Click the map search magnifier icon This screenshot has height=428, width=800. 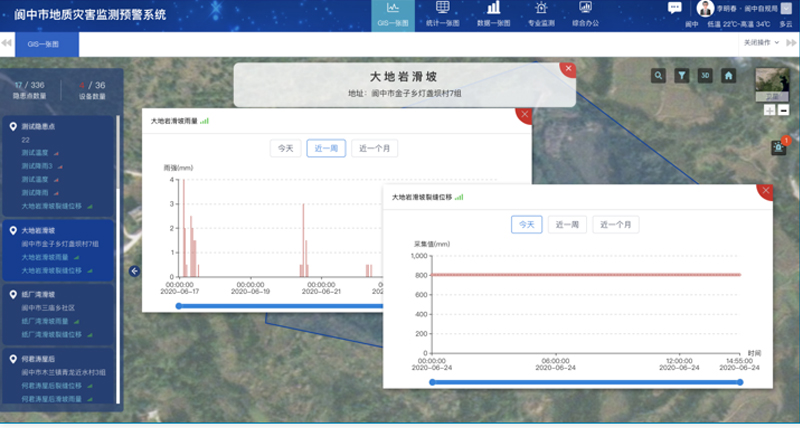658,75
